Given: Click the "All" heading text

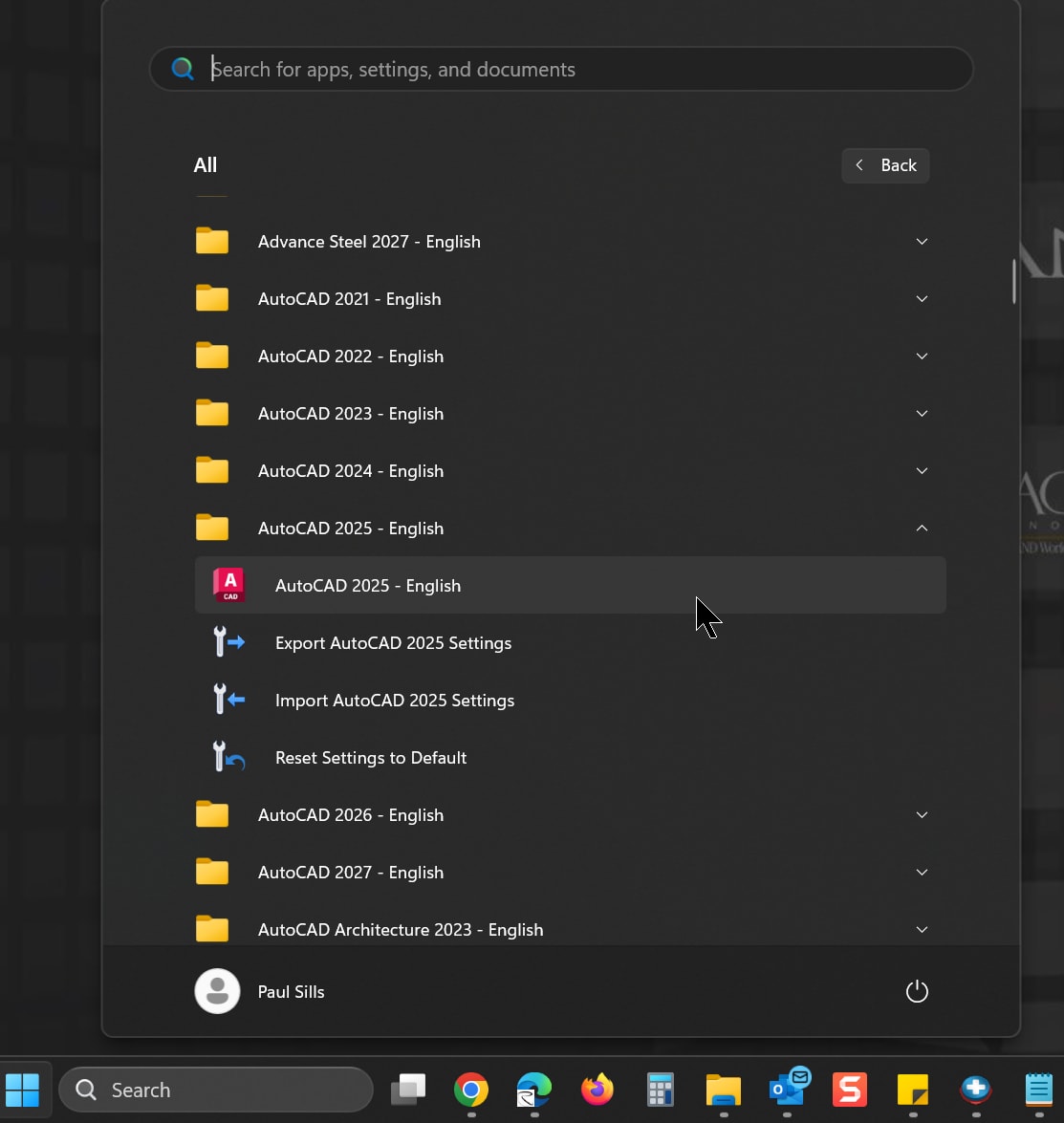Looking at the screenshot, I should click(205, 165).
